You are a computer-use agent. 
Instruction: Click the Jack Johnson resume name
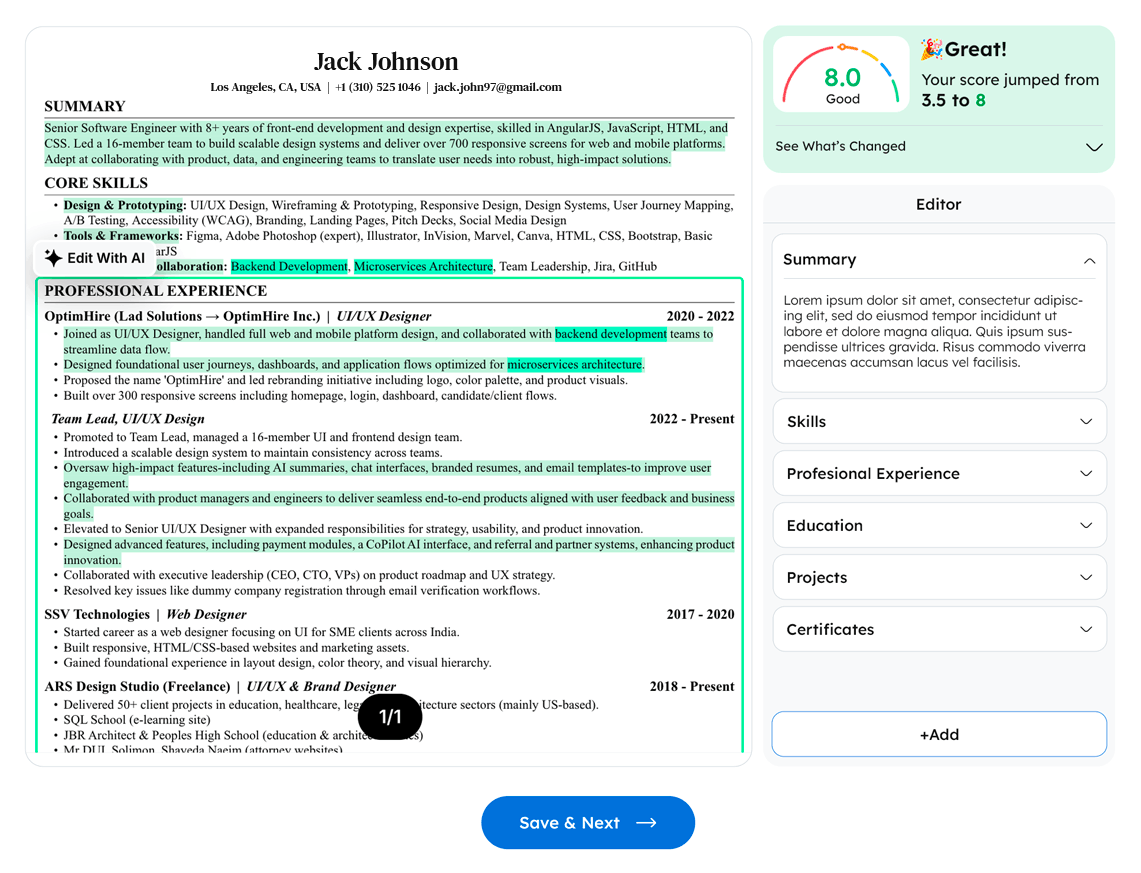click(386, 61)
